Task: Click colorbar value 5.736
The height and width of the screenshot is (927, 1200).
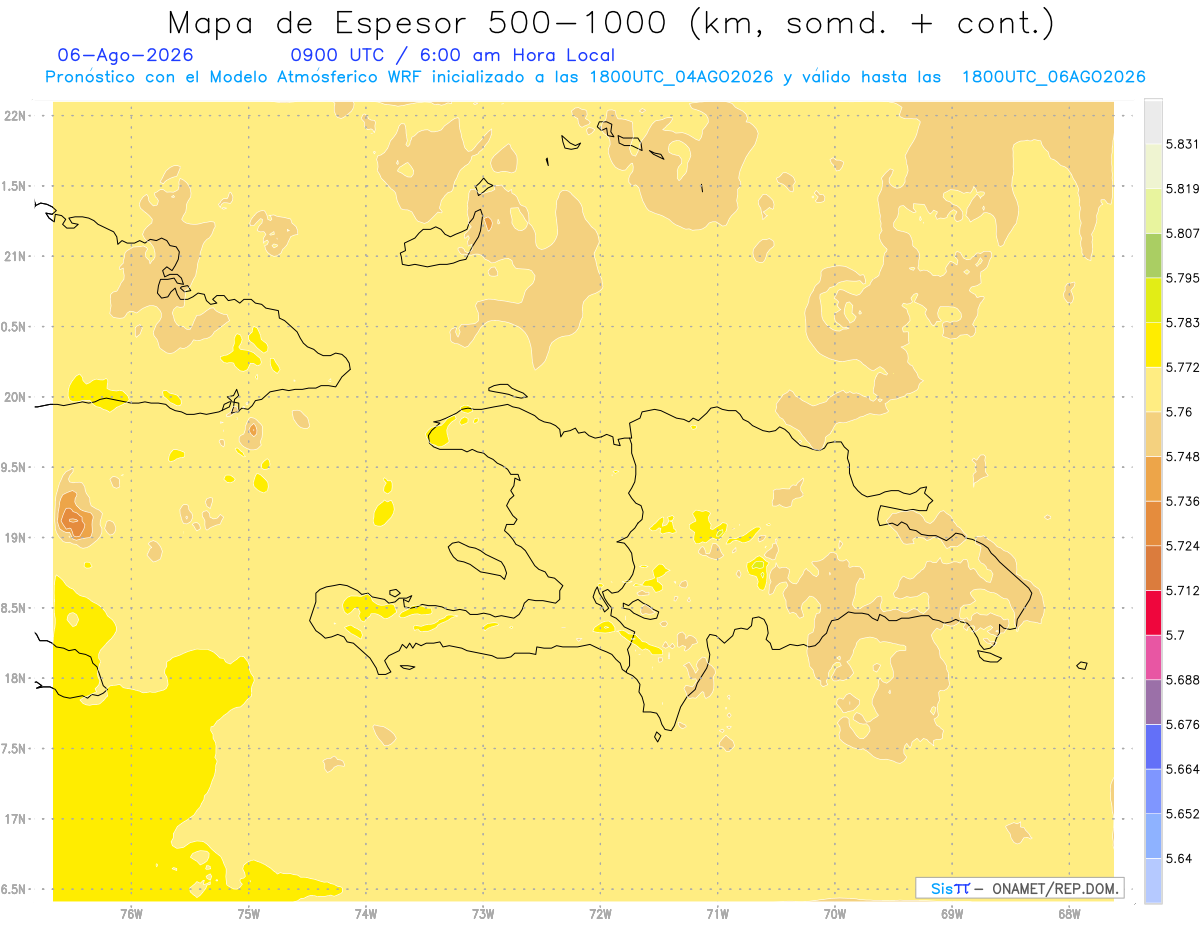Action: click(x=1182, y=501)
